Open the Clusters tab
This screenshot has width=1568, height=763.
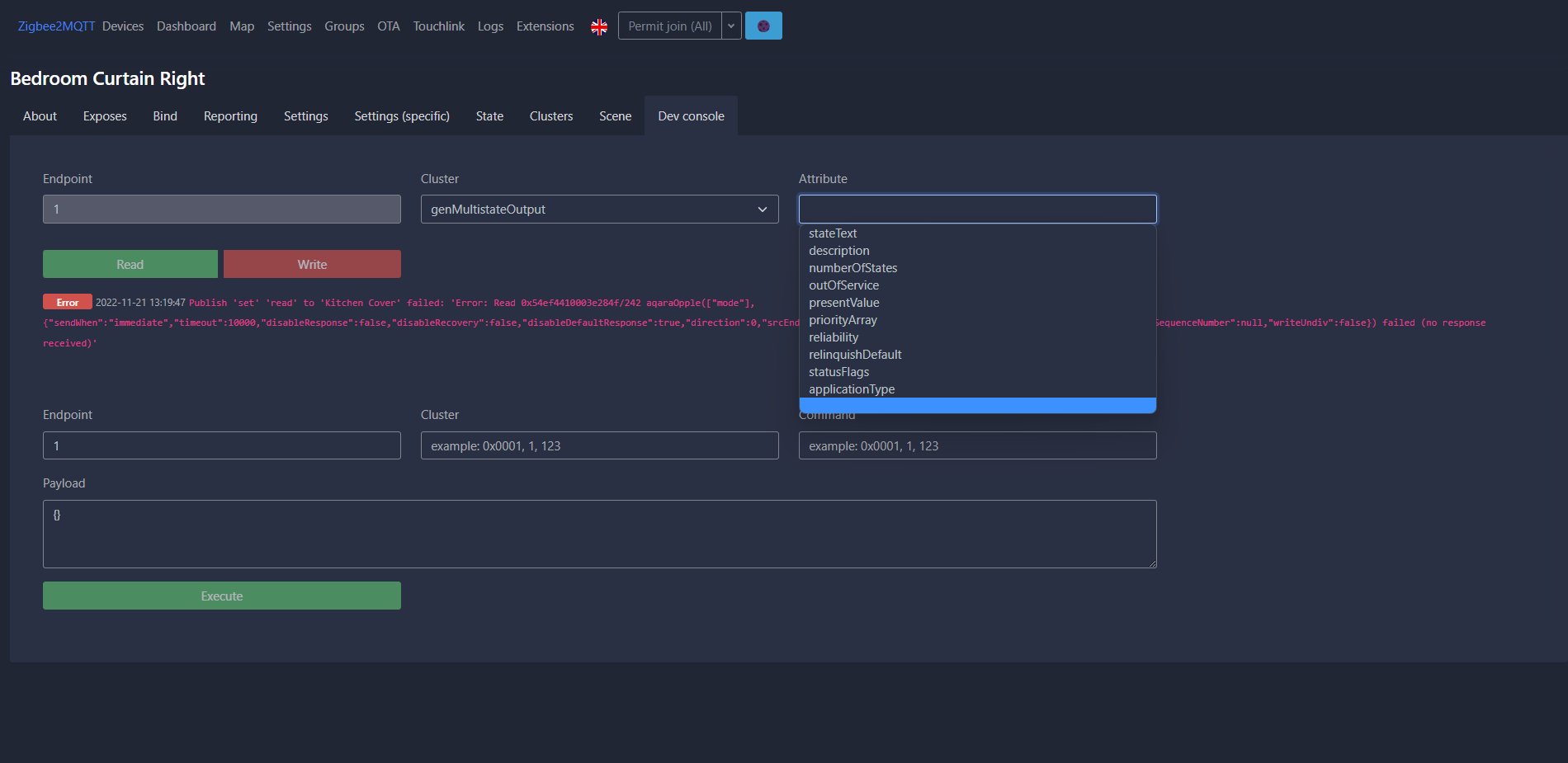pos(550,115)
